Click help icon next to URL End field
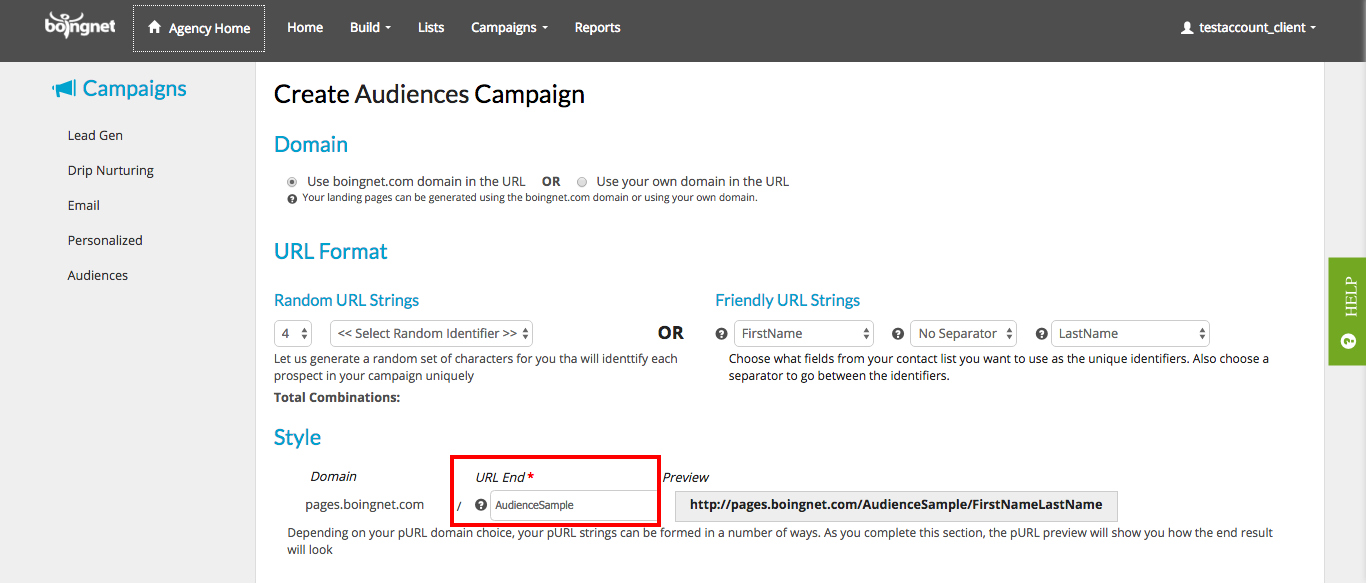The height and width of the screenshot is (583, 1366). coord(481,506)
